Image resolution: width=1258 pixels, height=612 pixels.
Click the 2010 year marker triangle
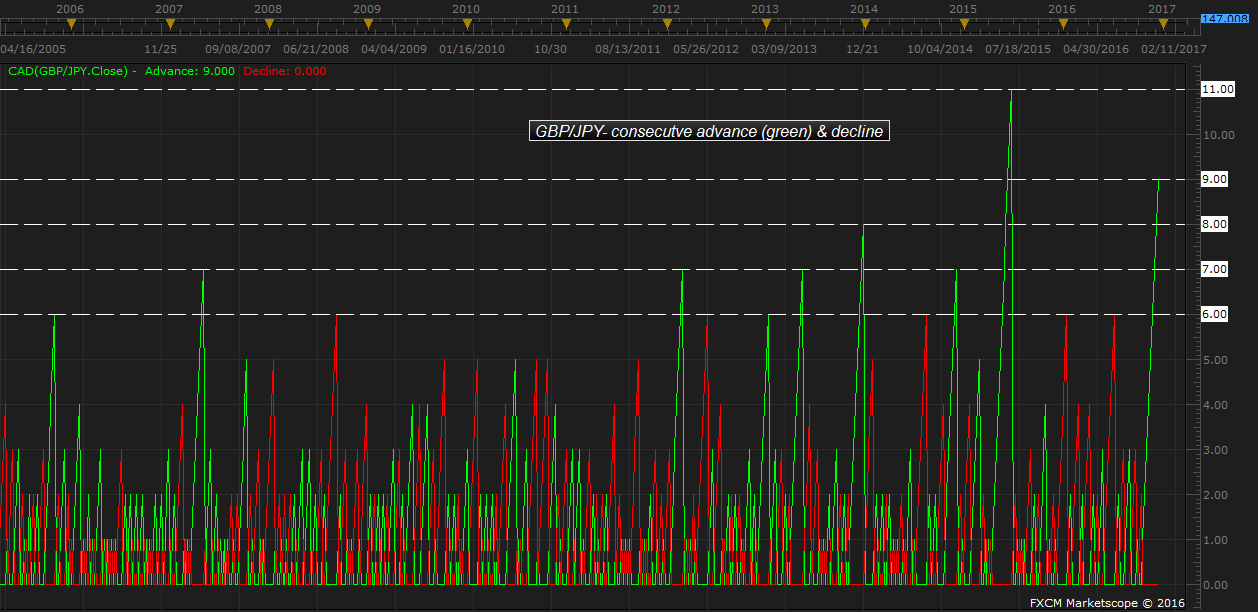[466, 24]
